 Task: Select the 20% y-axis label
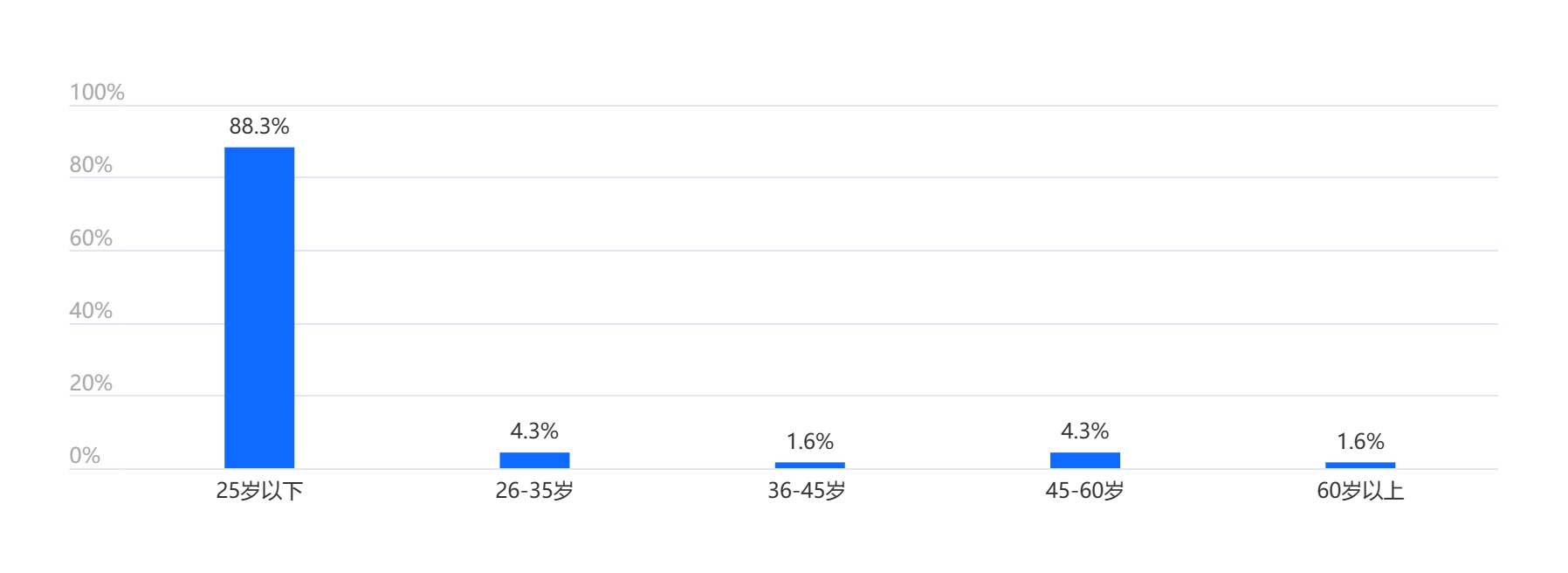(91, 383)
